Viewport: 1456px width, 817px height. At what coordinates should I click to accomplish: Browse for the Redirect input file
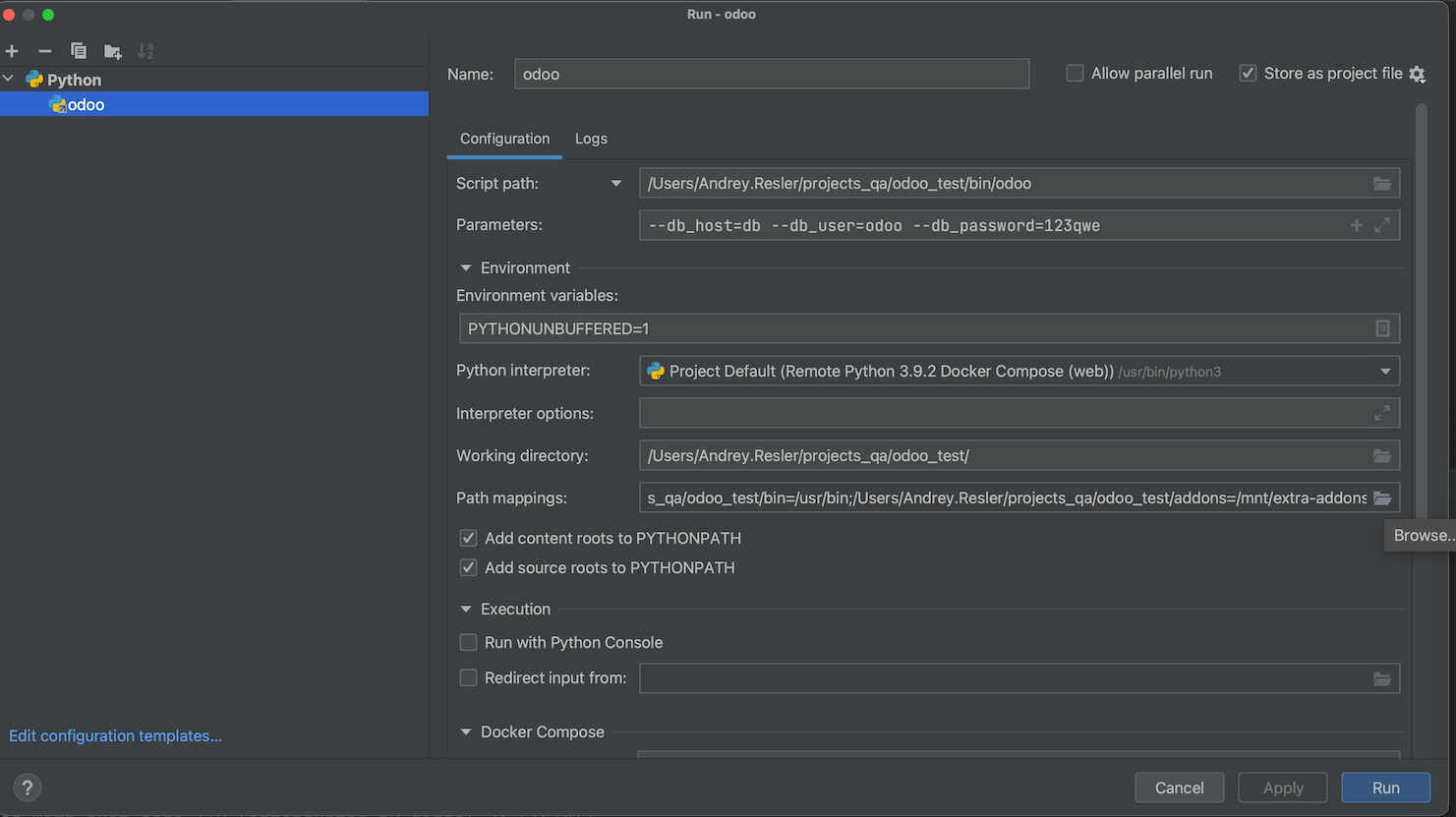(x=1382, y=678)
